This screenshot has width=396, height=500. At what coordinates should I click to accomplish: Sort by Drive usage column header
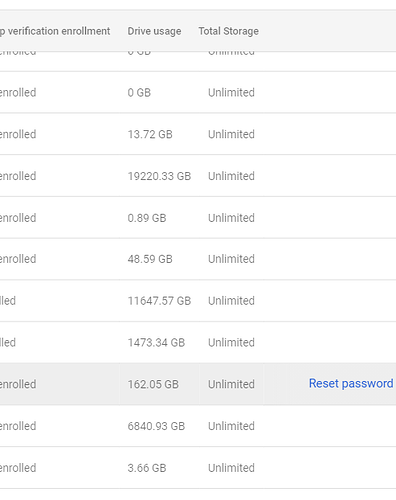154,31
